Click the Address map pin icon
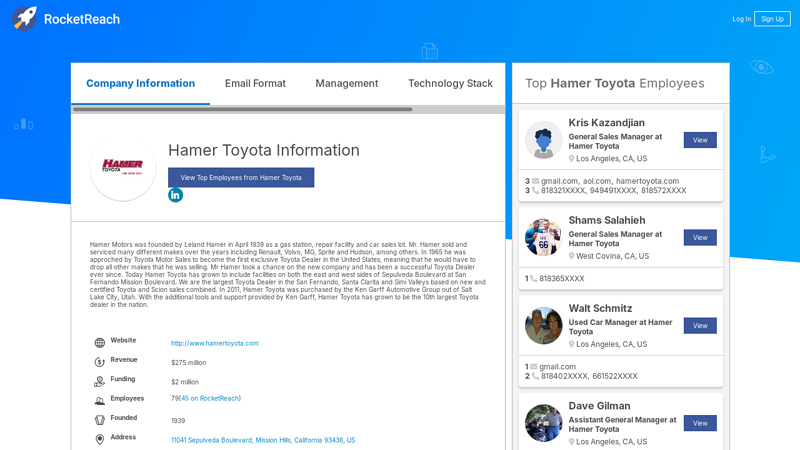The image size is (800, 450). 100,439
